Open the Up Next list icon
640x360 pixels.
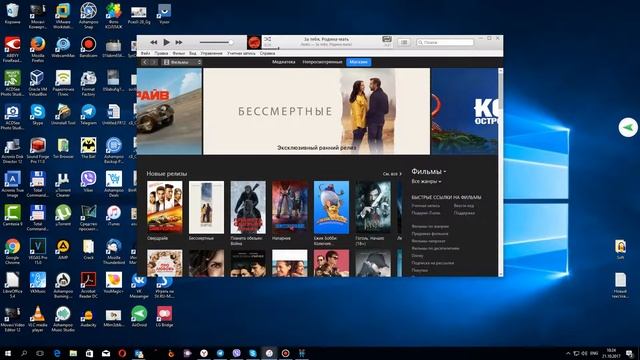(404, 42)
